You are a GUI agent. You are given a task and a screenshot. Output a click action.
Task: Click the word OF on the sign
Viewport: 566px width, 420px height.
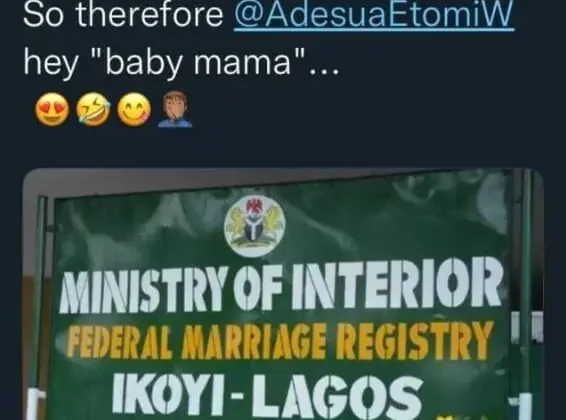coord(260,288)
